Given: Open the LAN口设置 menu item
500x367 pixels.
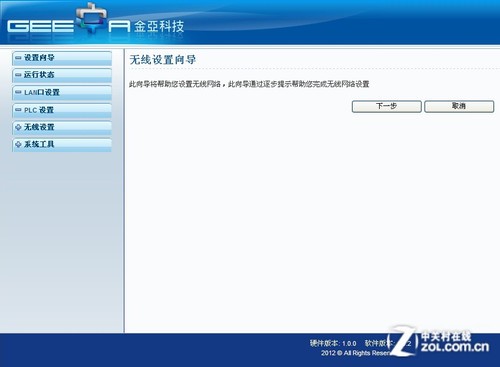Looking at the screenshot, I should click(62, 92).
